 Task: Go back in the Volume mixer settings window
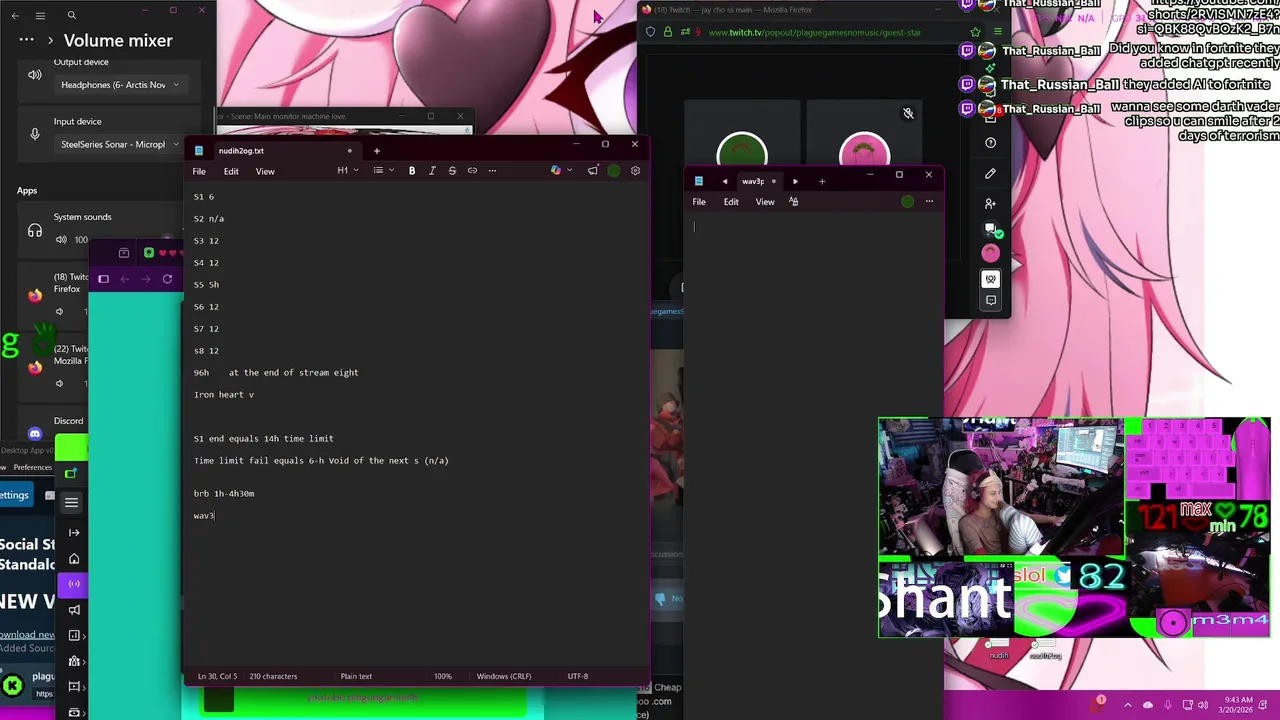coord(15,15)
